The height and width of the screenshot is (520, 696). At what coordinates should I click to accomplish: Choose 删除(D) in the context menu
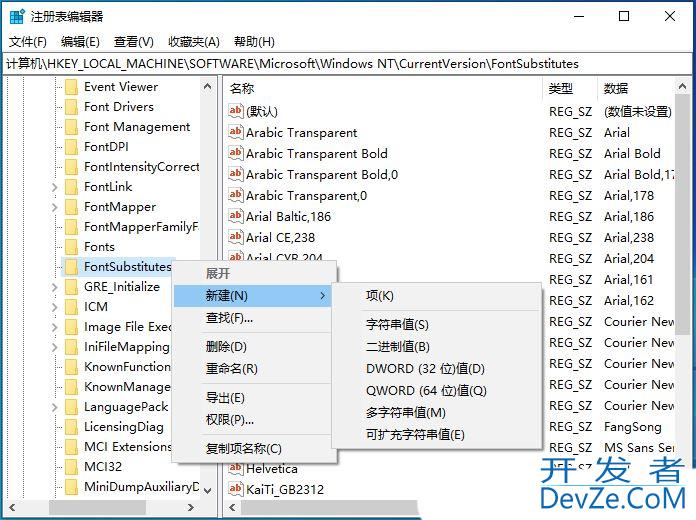tap(252, 347)
